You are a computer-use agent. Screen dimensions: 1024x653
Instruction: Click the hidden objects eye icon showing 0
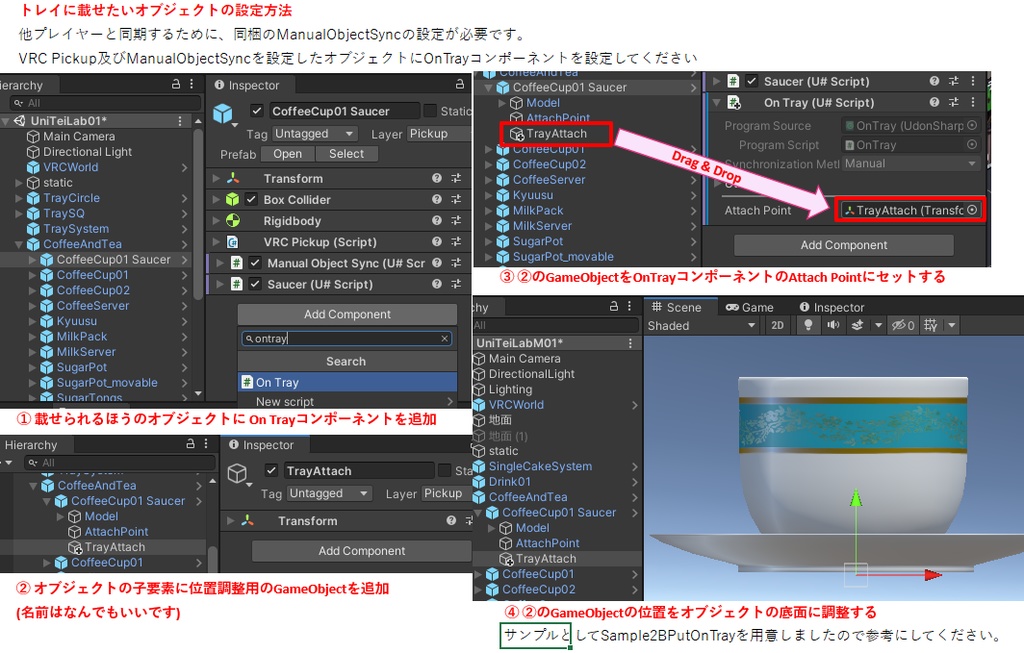(902, 325)
